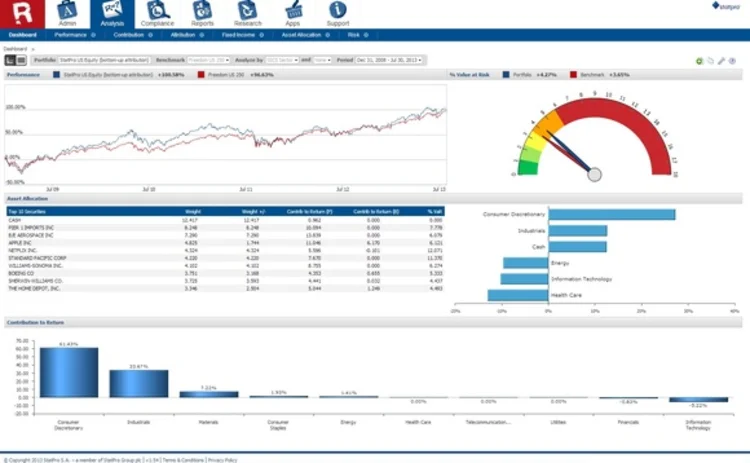Click the Dashboard breadcrumb link

[x=15, y=49]
